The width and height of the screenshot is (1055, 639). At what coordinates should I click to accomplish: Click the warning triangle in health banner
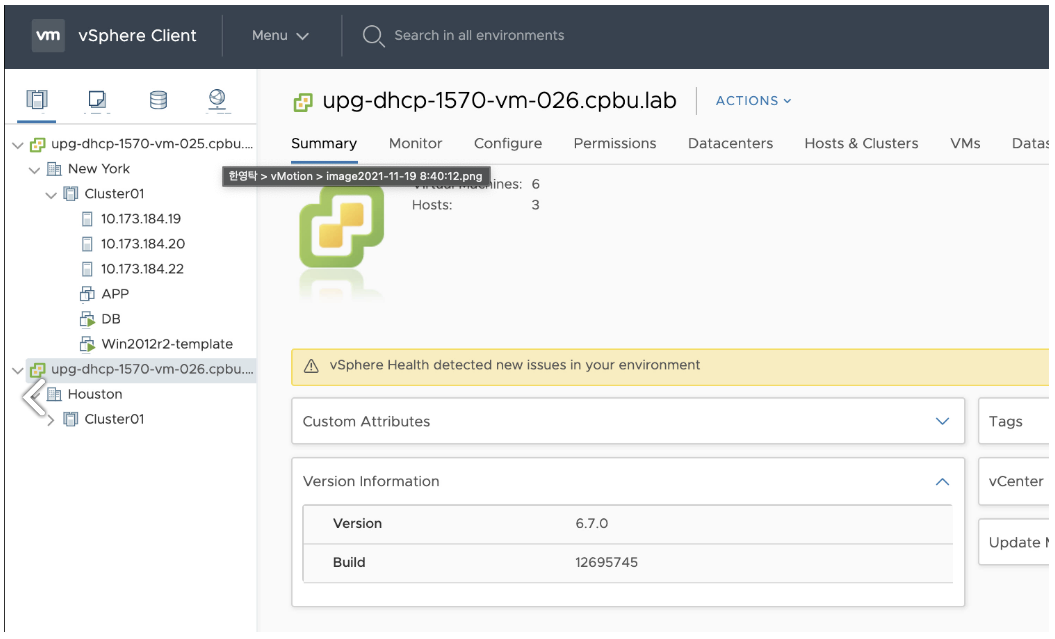[311, 366]
